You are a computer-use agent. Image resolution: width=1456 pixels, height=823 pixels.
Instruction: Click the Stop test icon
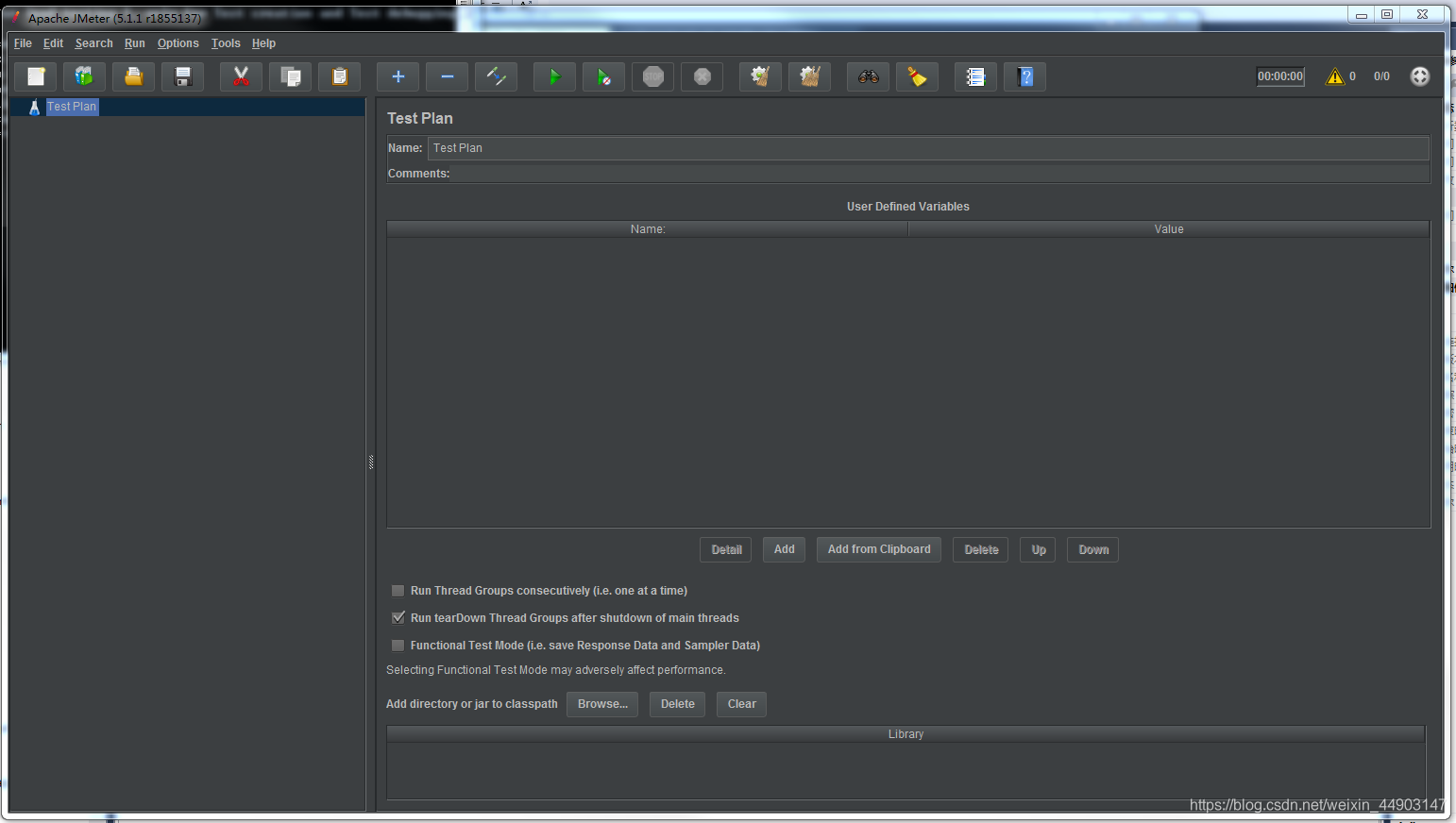click(653, 76)
